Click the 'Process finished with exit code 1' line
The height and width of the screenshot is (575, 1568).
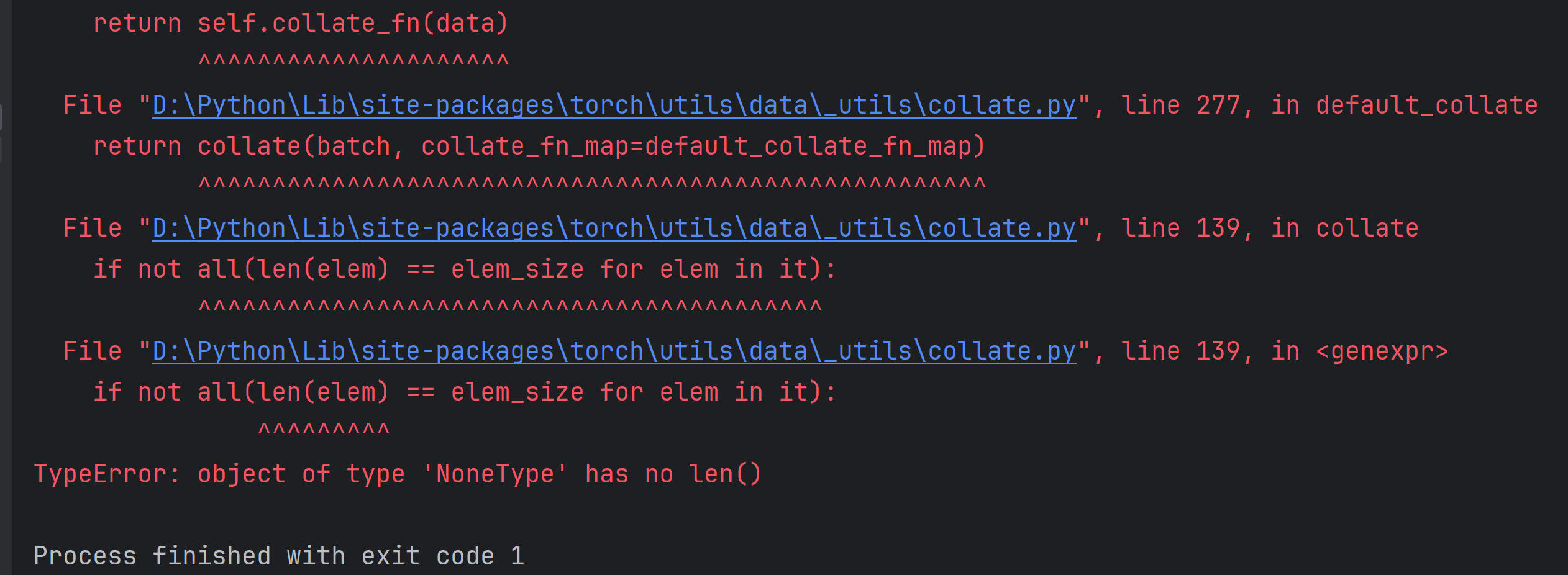click(x=279, y=556)
